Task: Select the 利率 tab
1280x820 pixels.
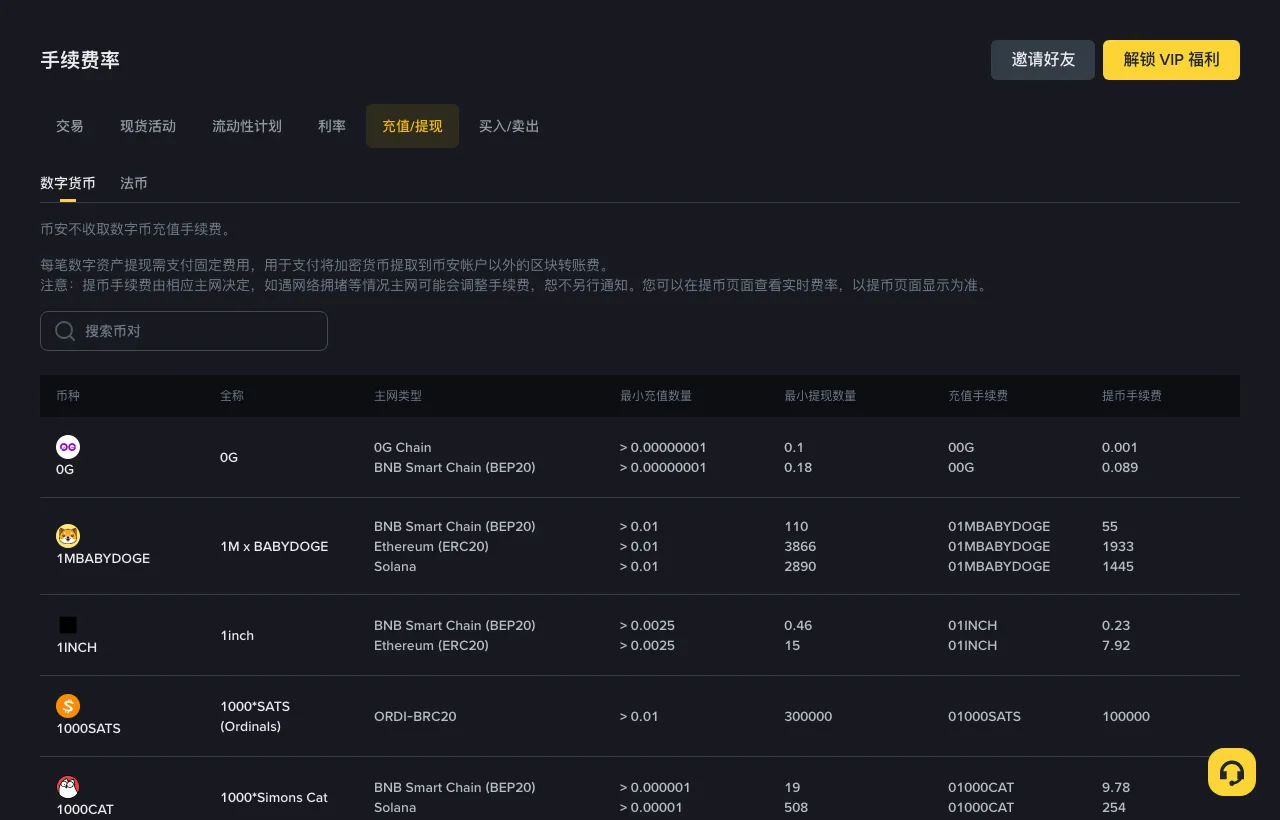Action: tap(332, 126)
